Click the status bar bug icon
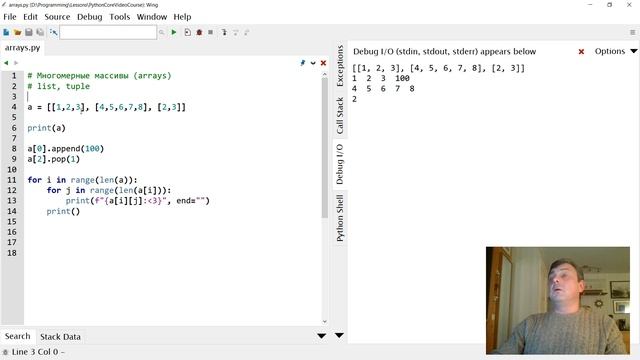640x360 pixels. tap(5, 352)
